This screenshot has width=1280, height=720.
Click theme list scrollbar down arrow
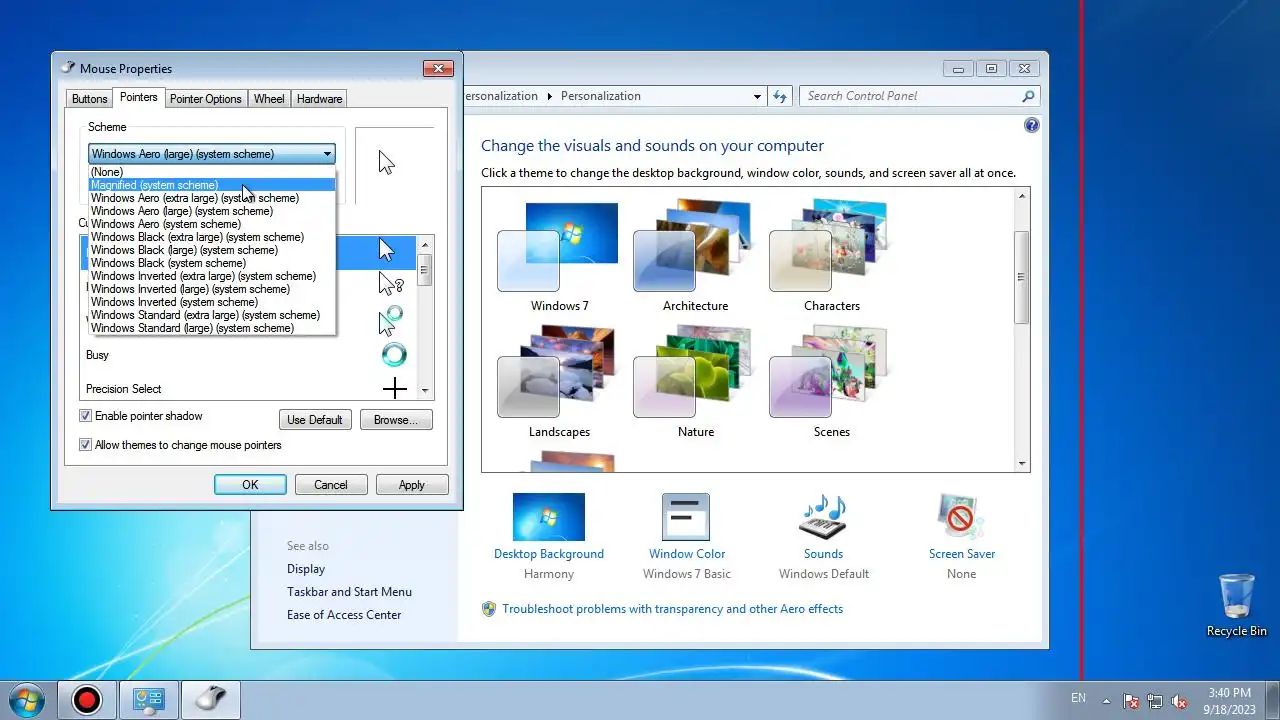point(1022,464)
